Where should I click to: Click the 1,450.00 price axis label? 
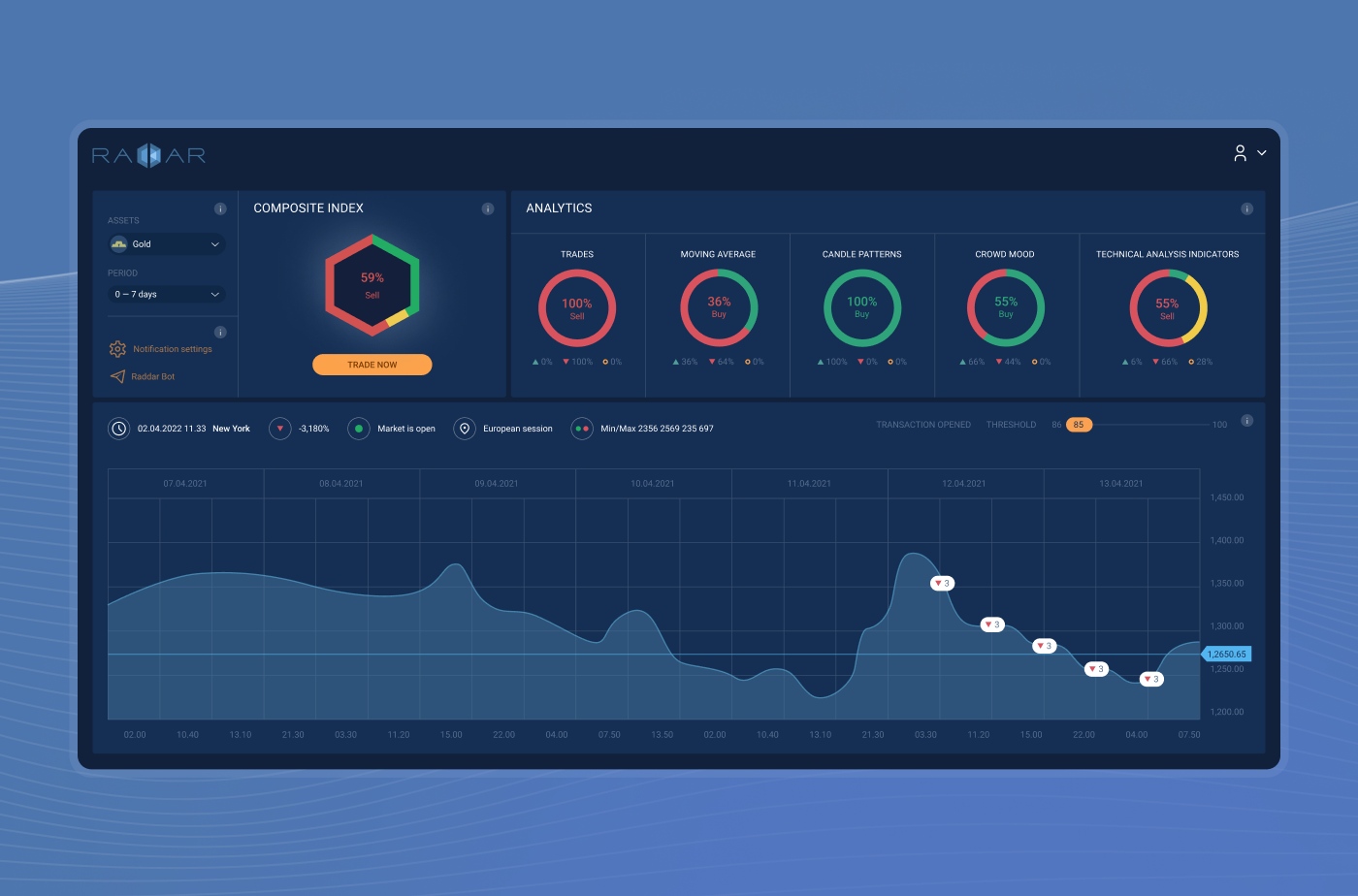click(1227, 497)
